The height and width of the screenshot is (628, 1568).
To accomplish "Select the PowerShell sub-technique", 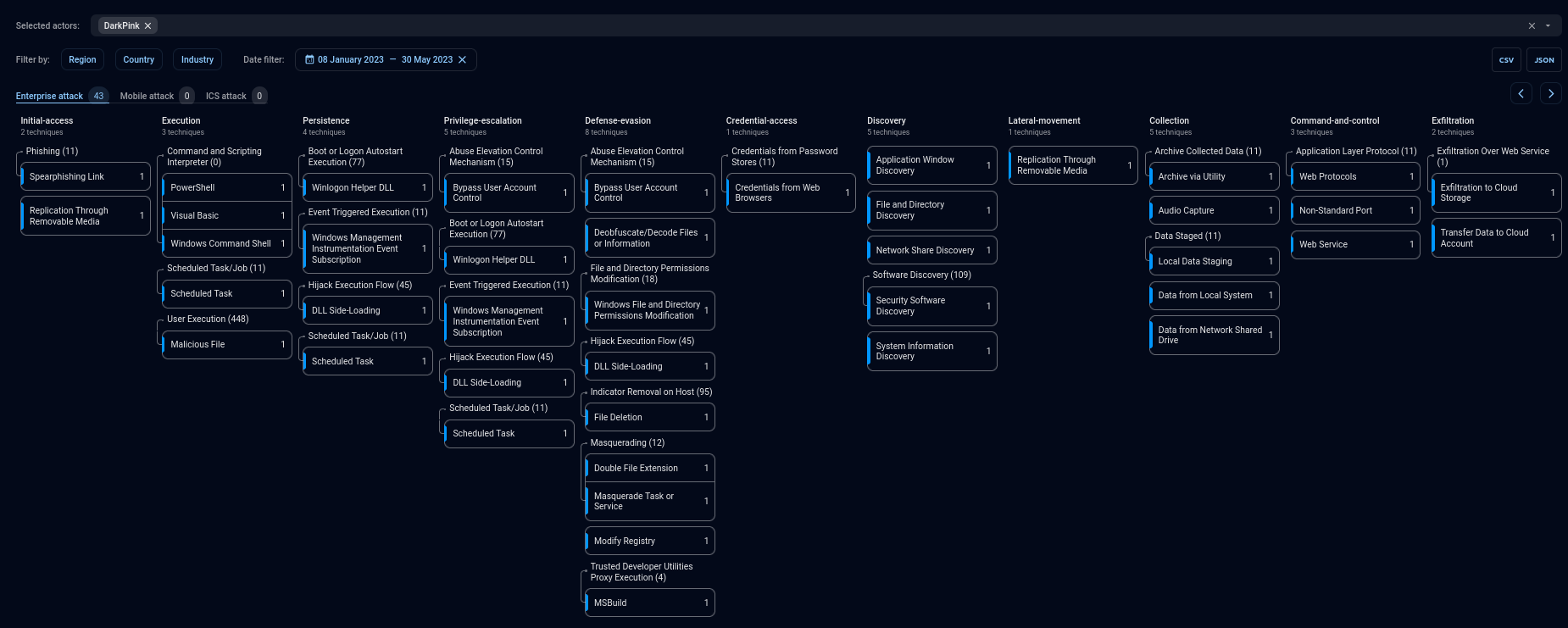I will point(227,187).
